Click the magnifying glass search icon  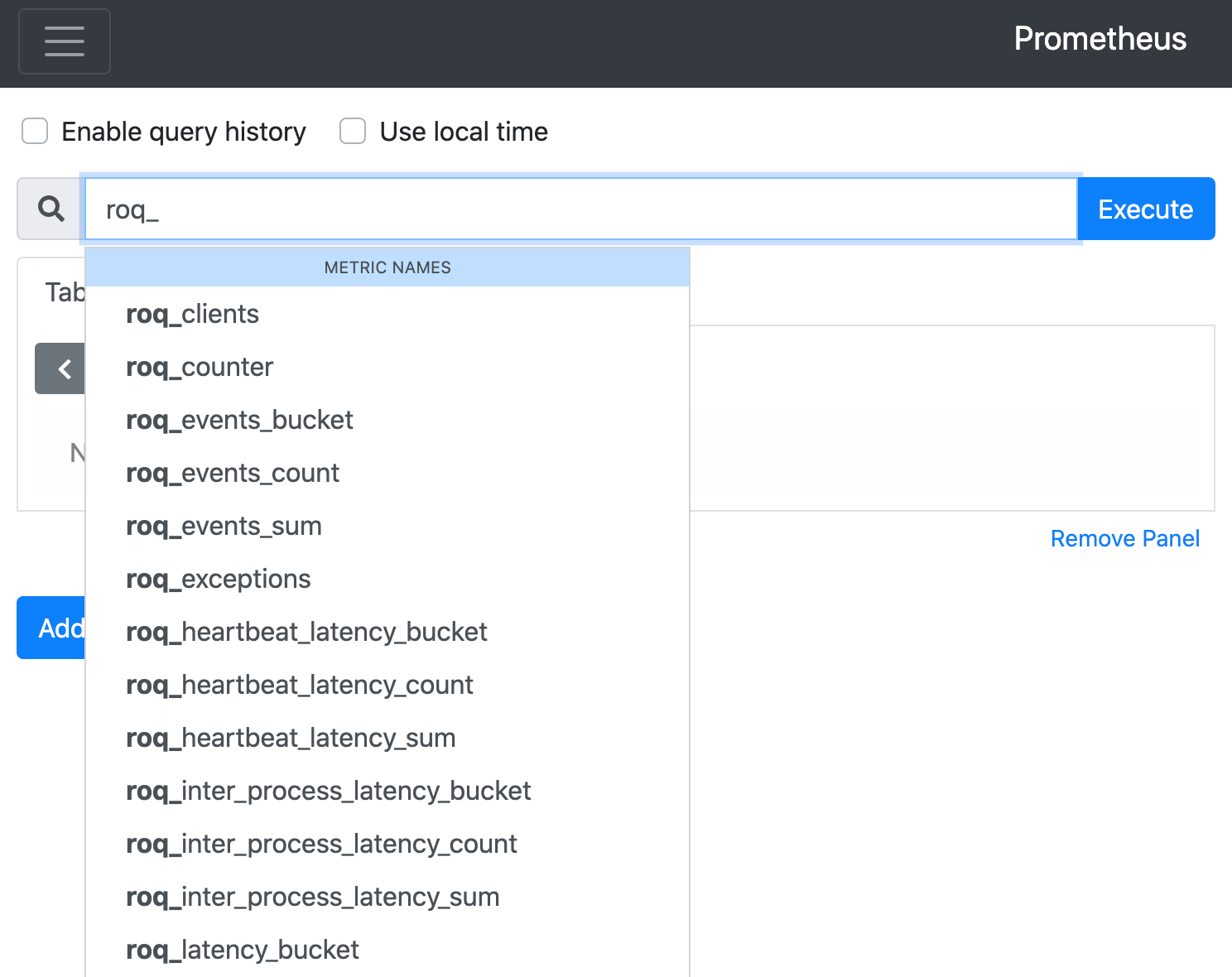[51, 209]
